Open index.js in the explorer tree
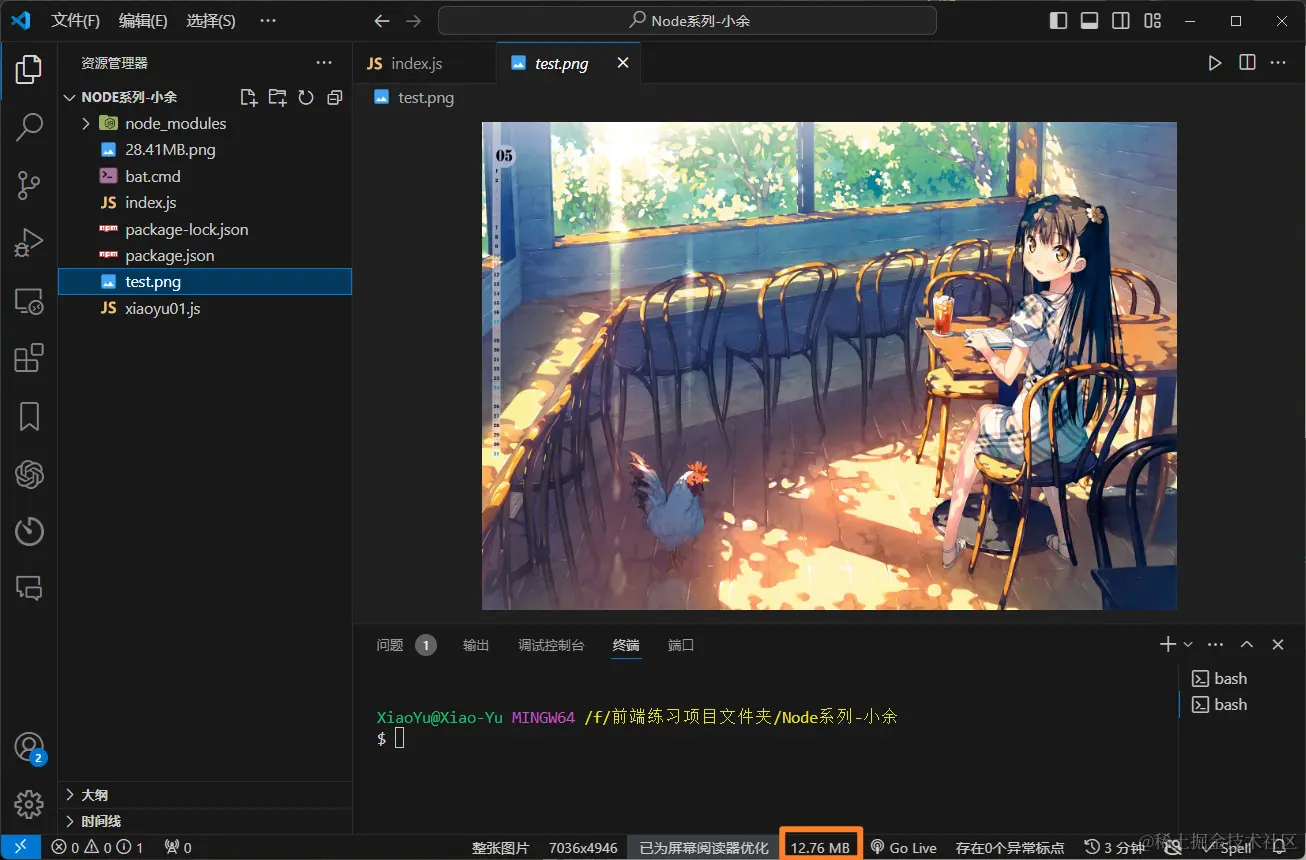 coord(205,202)
